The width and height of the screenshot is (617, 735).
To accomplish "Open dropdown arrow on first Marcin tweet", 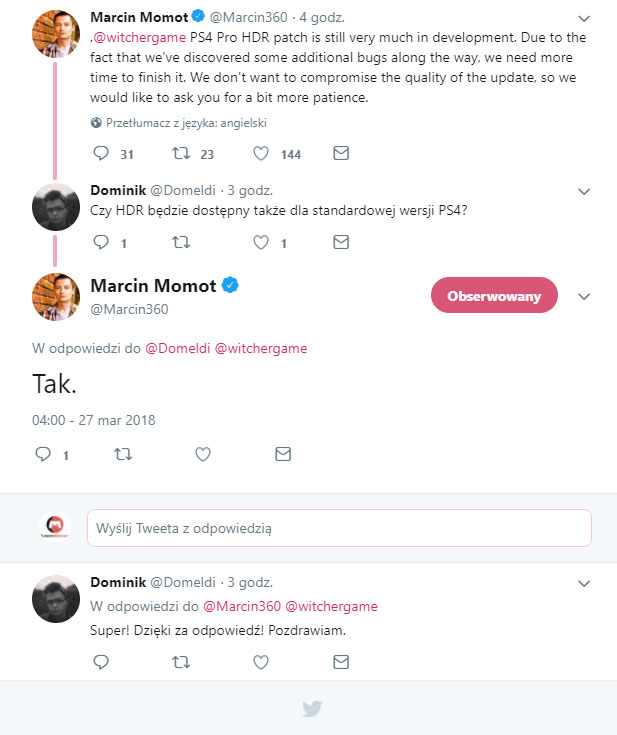I will click(584, 17).
